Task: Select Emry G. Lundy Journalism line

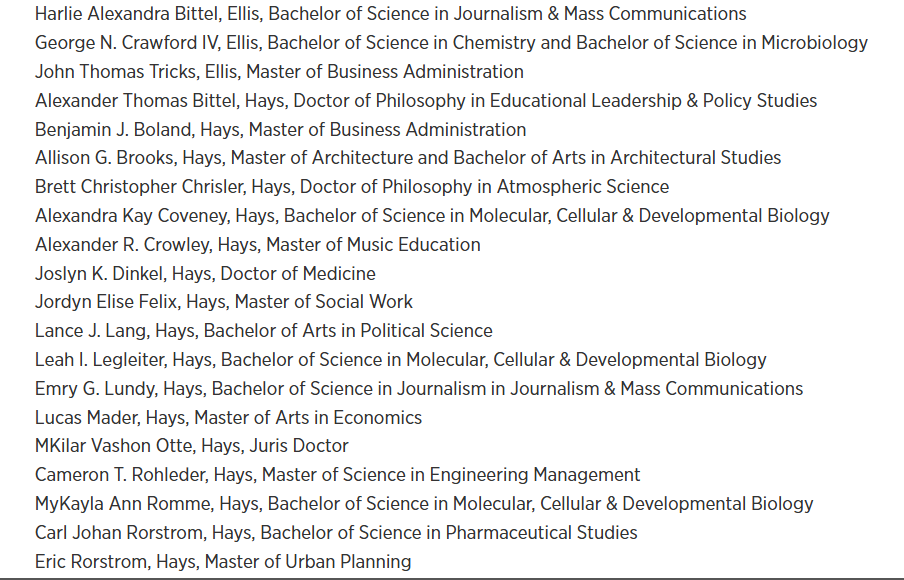Action: (419, 388)
